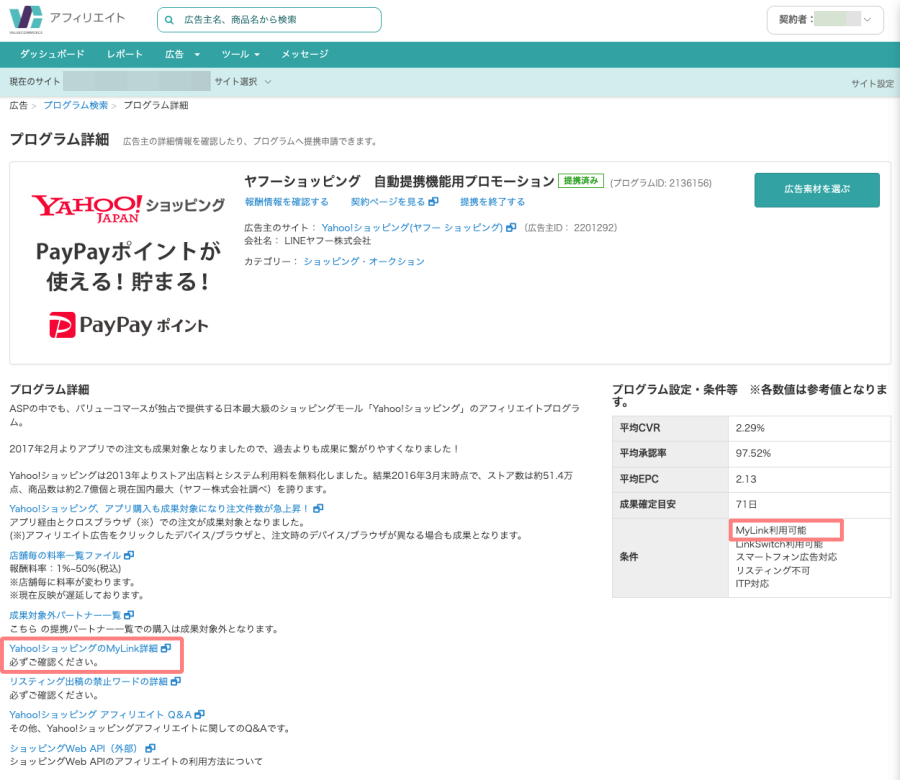This screenshot has width=900, height=780.
Task: Open サイト設定 link
Action: coord(872,84)
